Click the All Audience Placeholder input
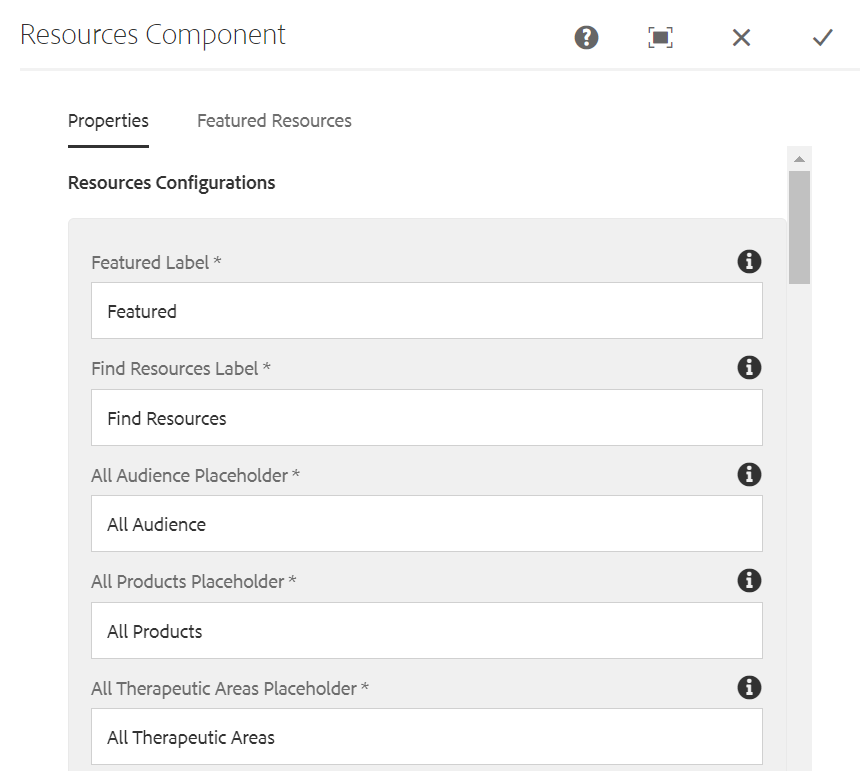The width and height of the screenshot is (864, 771). pos(427,524)
